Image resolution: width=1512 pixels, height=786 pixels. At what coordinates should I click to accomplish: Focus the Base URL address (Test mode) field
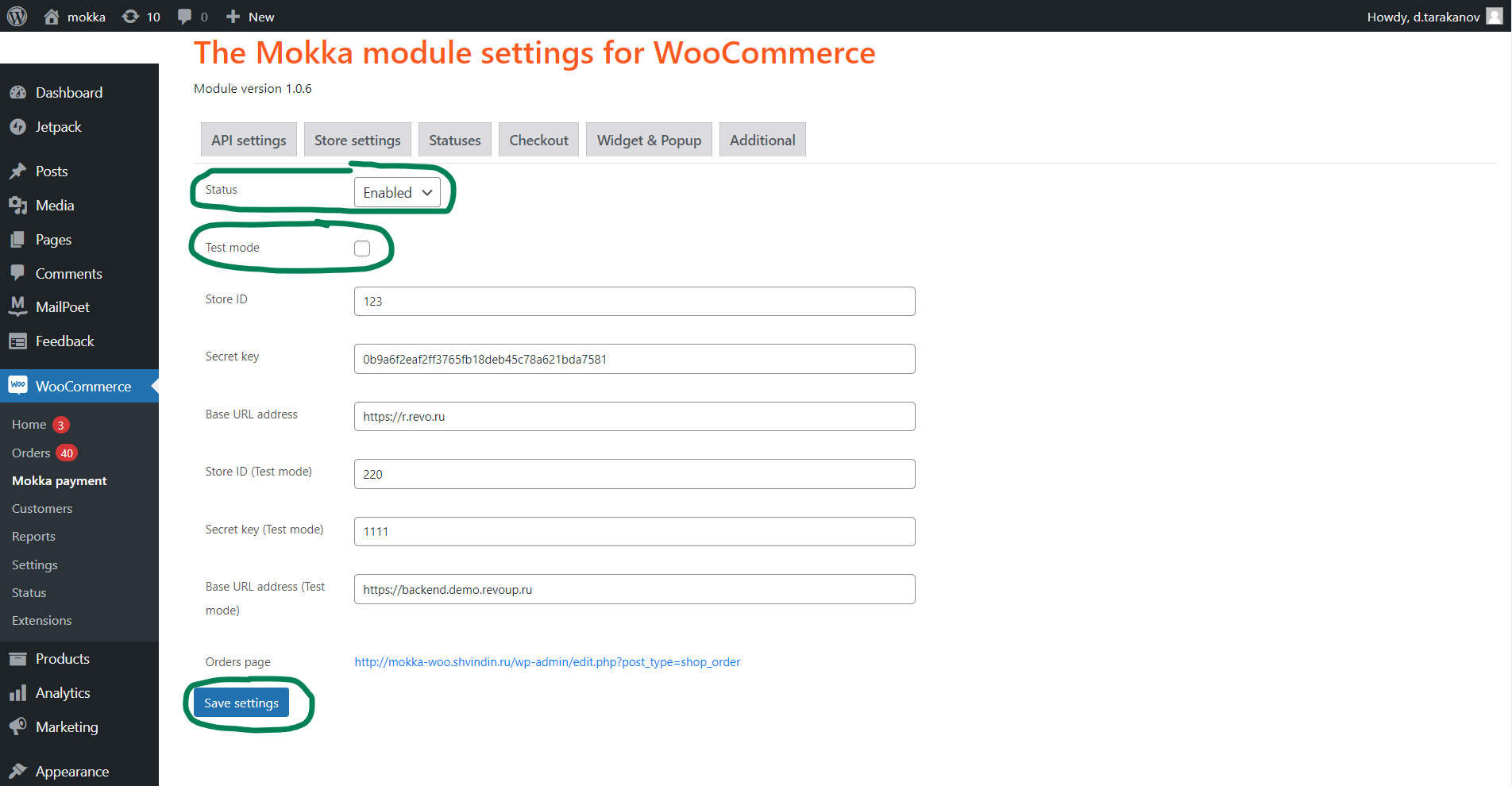pos(634,589)
